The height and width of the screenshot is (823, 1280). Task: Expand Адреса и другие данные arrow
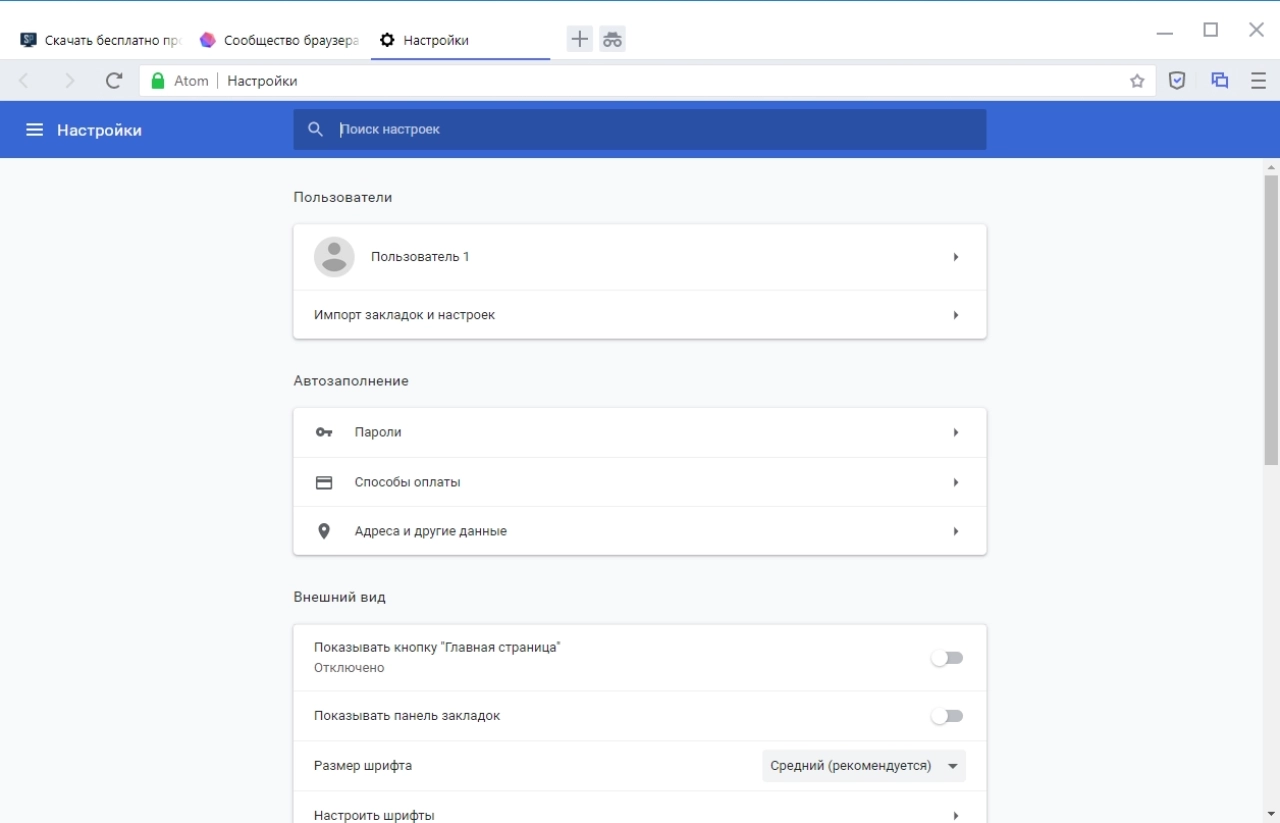956,531
